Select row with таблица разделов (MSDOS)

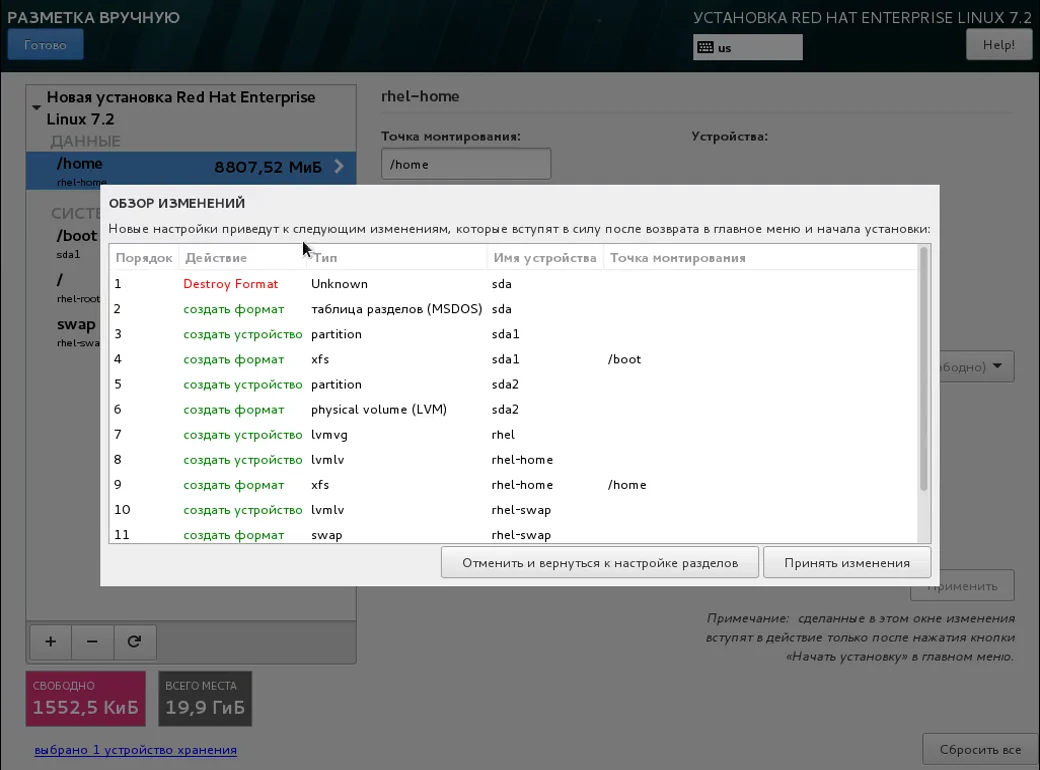tap(513, 308)
